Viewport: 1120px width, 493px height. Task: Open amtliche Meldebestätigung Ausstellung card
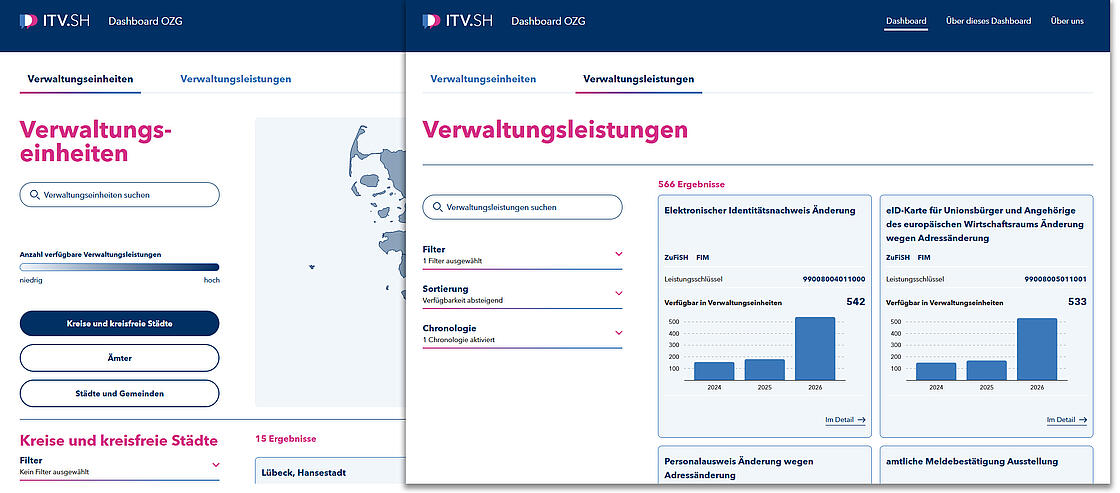point(986,464)
